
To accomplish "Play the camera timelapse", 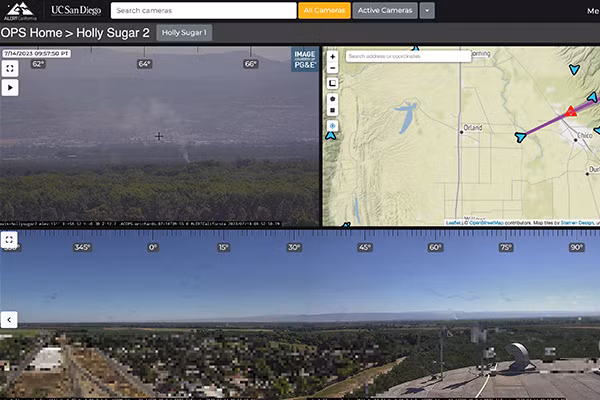I will [x=9, y=88].
